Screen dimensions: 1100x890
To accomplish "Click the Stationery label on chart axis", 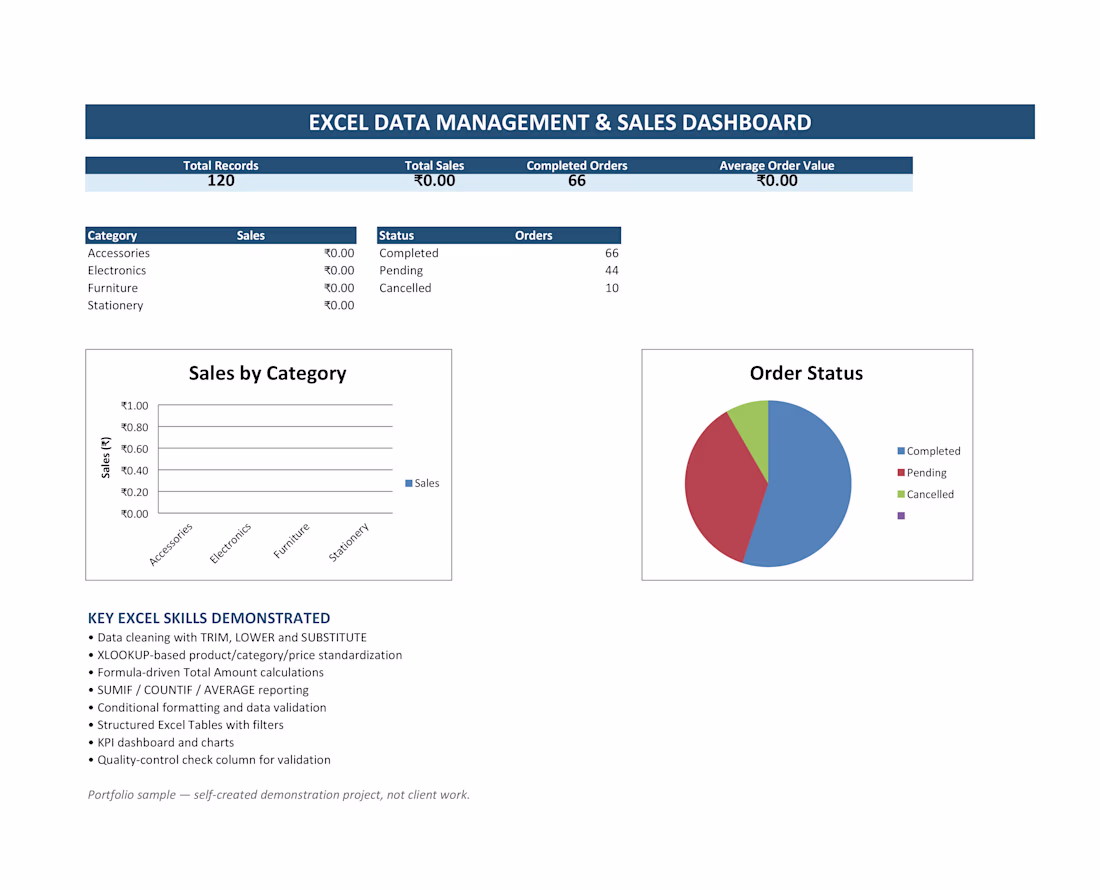I will (349, 542).
